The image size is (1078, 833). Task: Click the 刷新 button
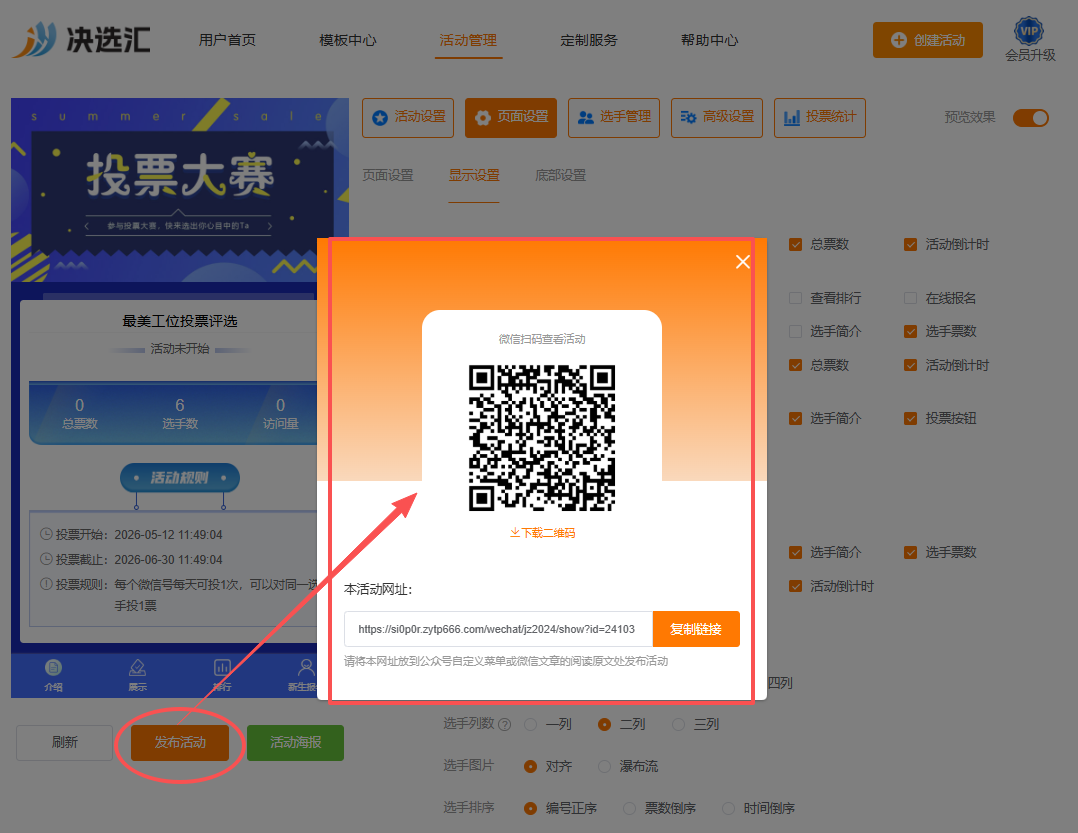point(65,742)
